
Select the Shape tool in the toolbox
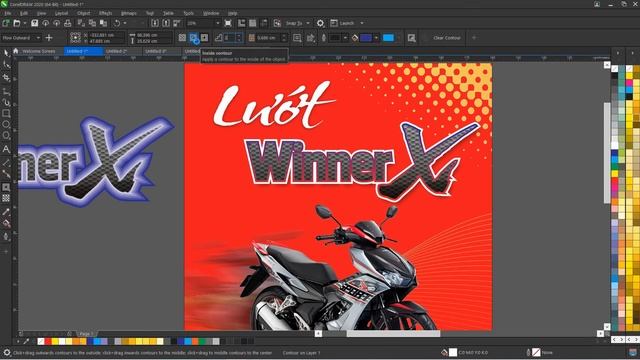(6, 65)
